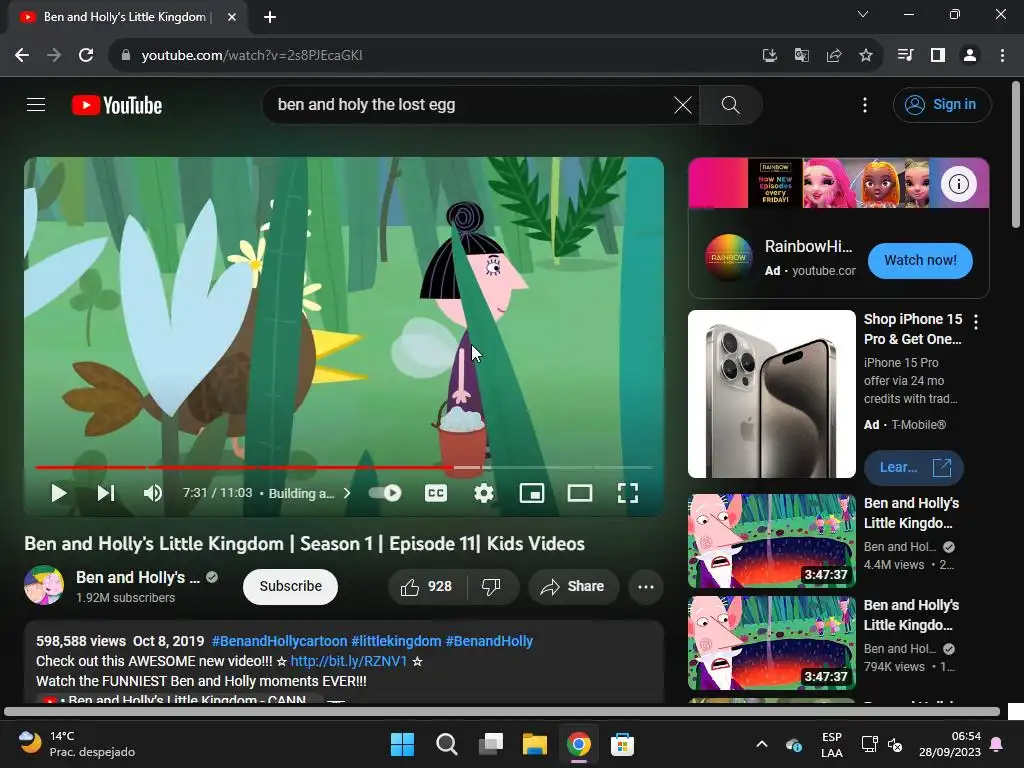Screen dimensions: 1024x768
Task: Enter full screen mode
Action: [628, 493]
